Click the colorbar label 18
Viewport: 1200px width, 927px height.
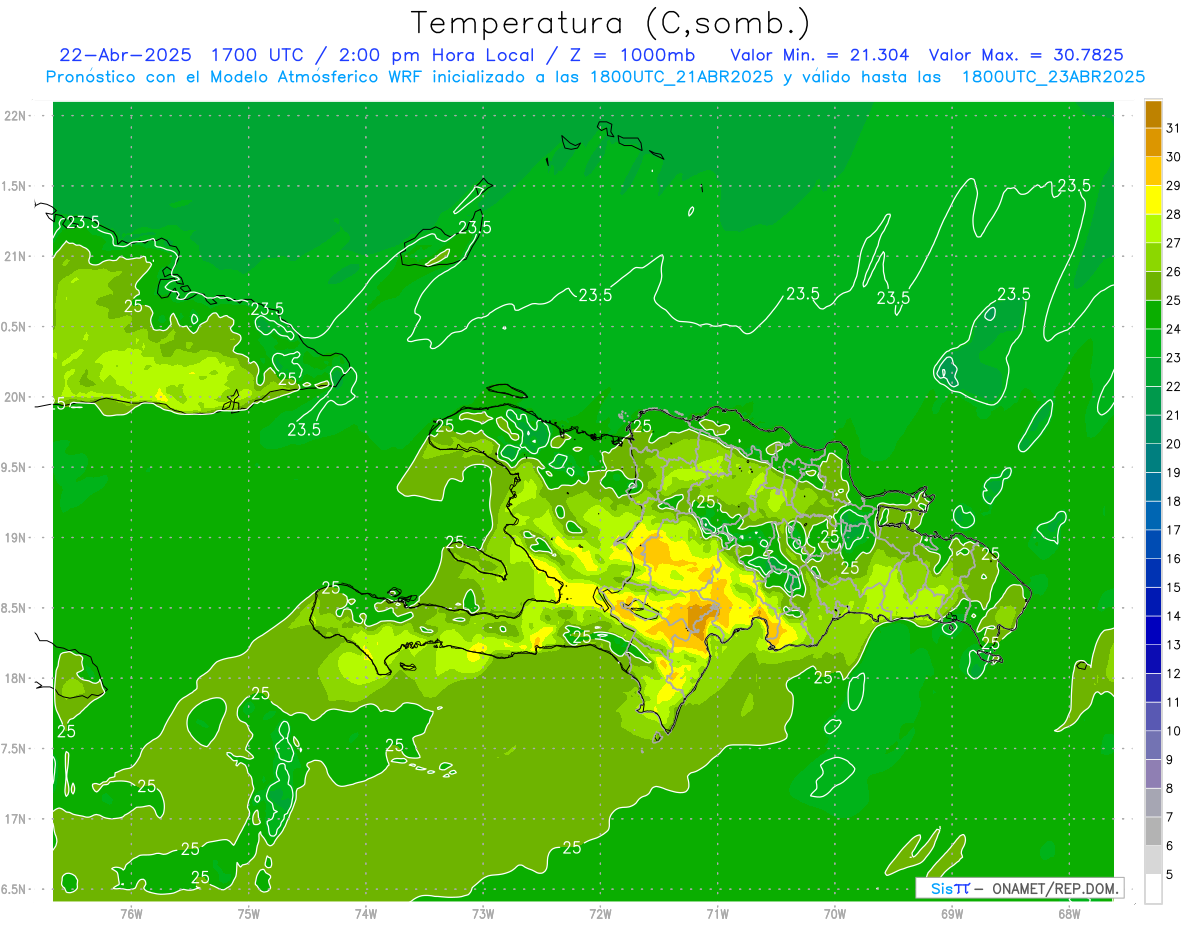(1174, 501)
